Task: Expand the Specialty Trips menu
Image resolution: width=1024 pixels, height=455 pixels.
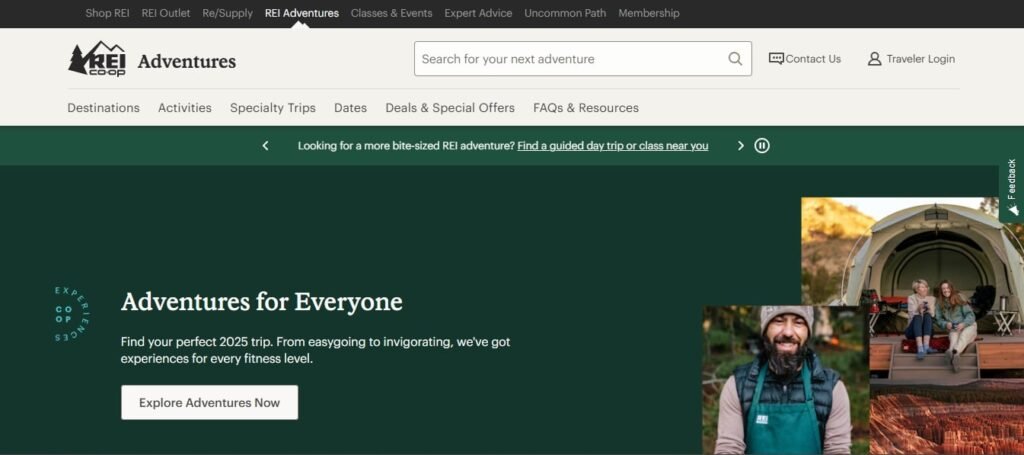Action: pos(272,108)
